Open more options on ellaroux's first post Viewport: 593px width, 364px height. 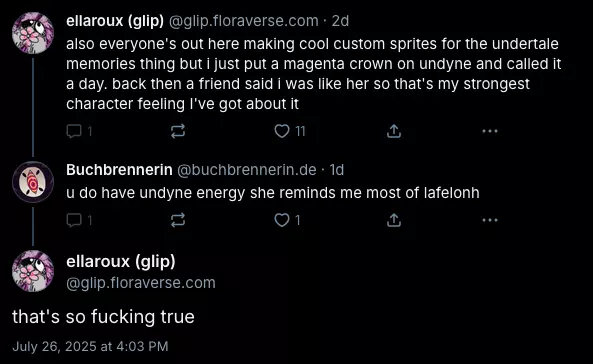pos(490,131)
